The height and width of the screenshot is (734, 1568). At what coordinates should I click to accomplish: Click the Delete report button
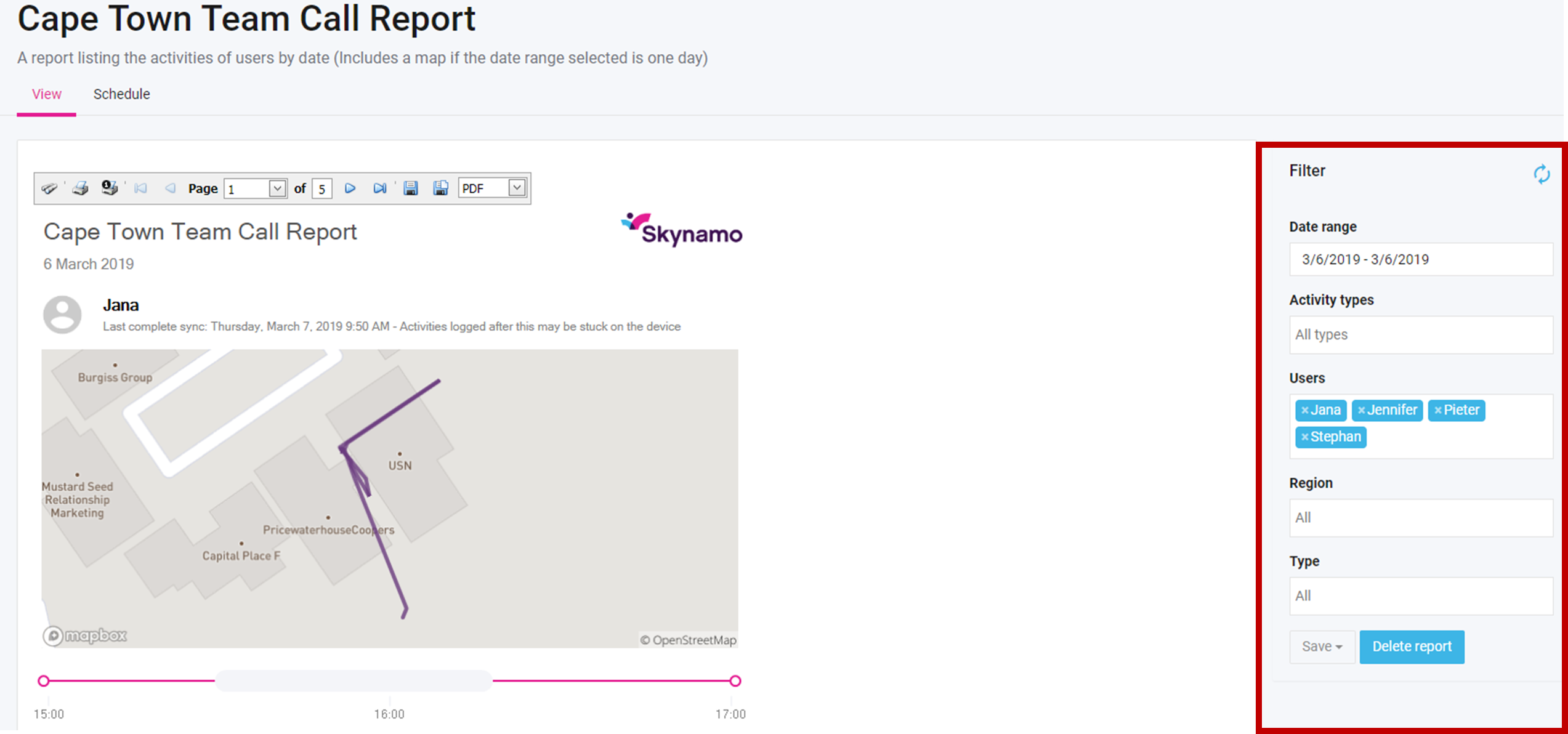click(x=1411, y=647)
